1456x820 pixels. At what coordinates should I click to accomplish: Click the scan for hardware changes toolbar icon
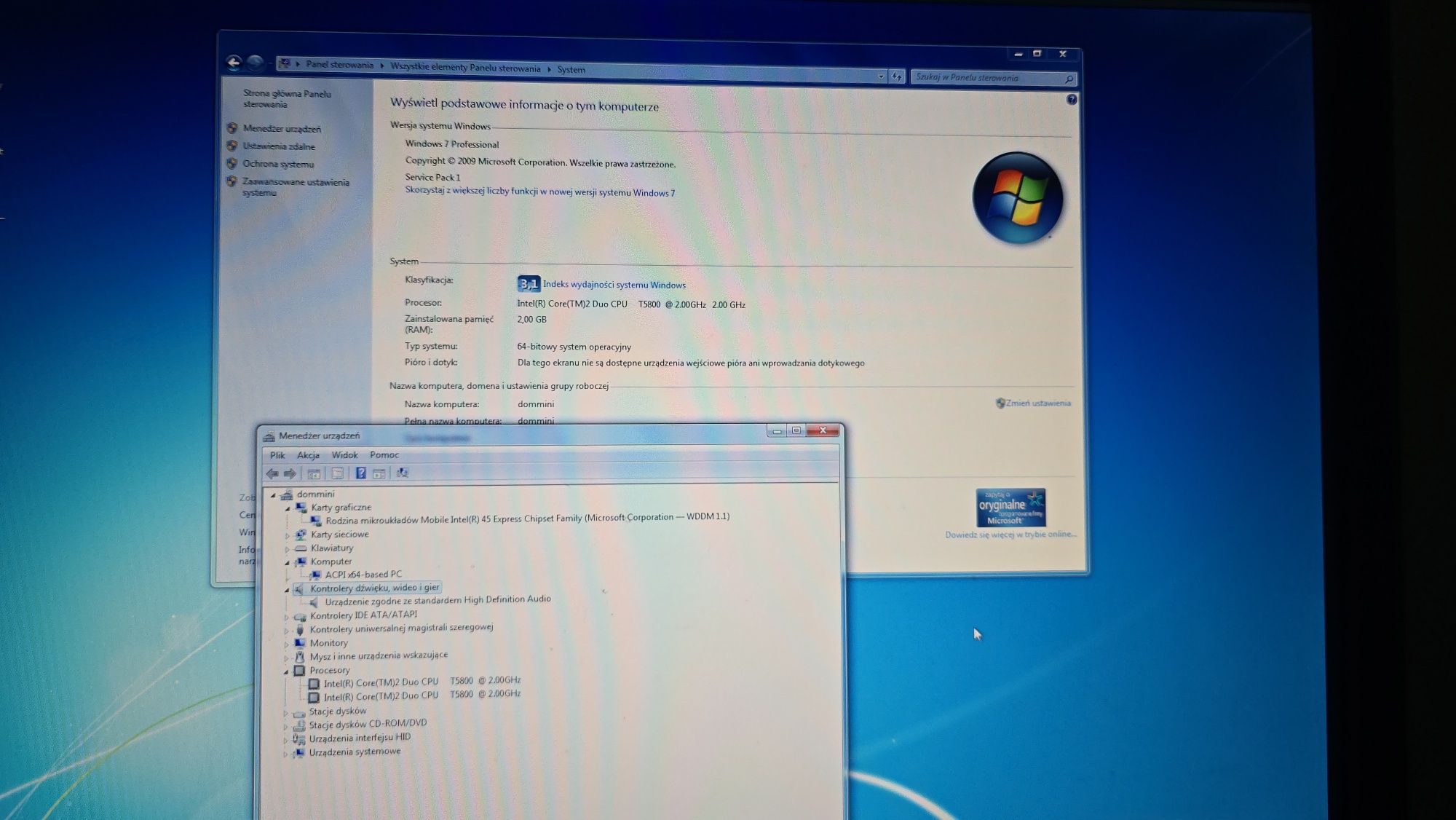pyautogui.click(x=402, y=473)
